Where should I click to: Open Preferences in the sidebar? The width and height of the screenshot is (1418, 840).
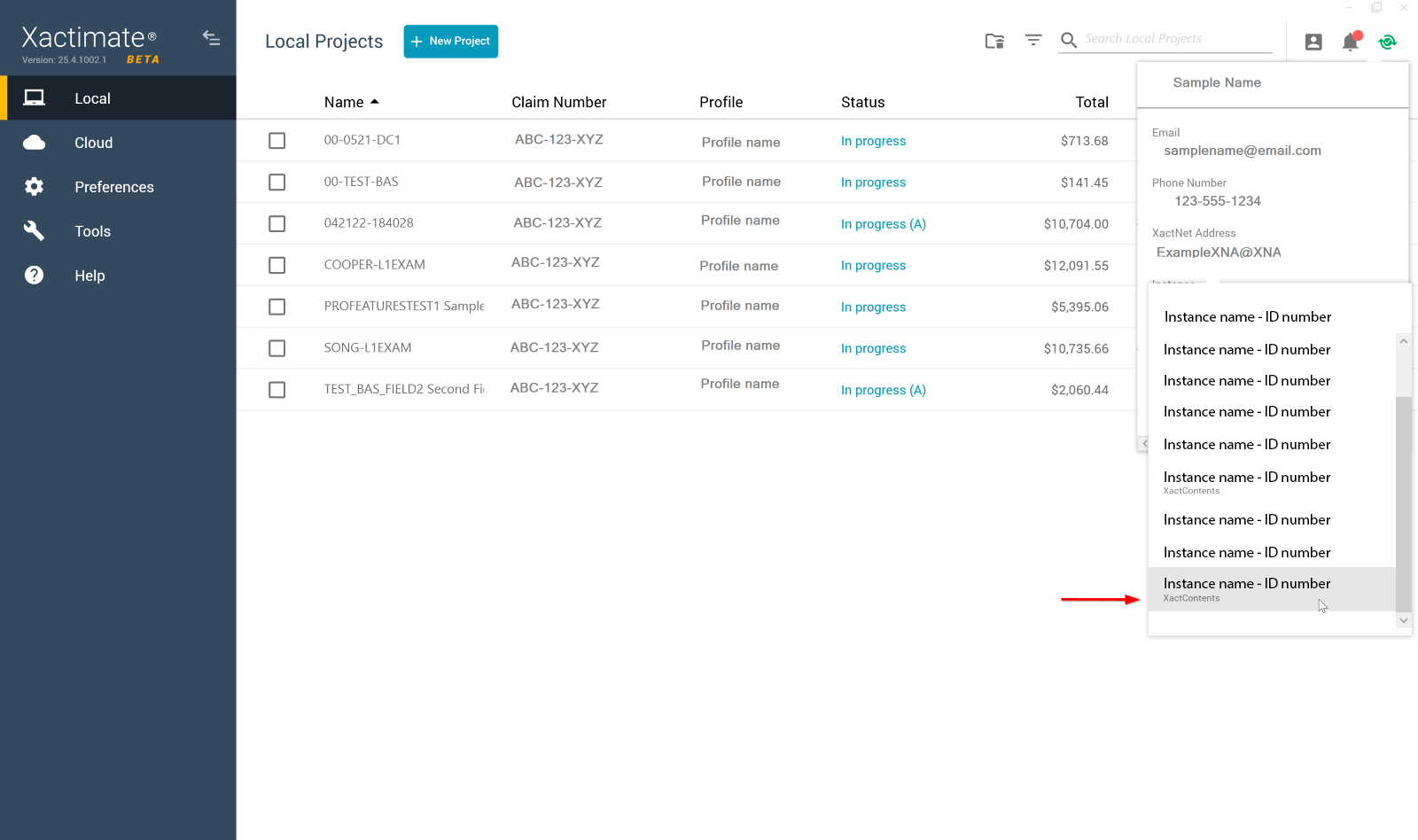coord(118,186)
